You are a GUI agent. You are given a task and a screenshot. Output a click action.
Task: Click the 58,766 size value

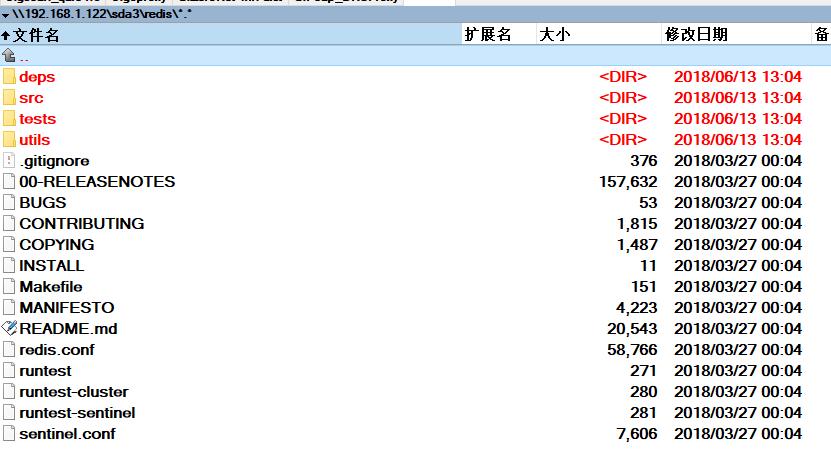pos(632,350)
